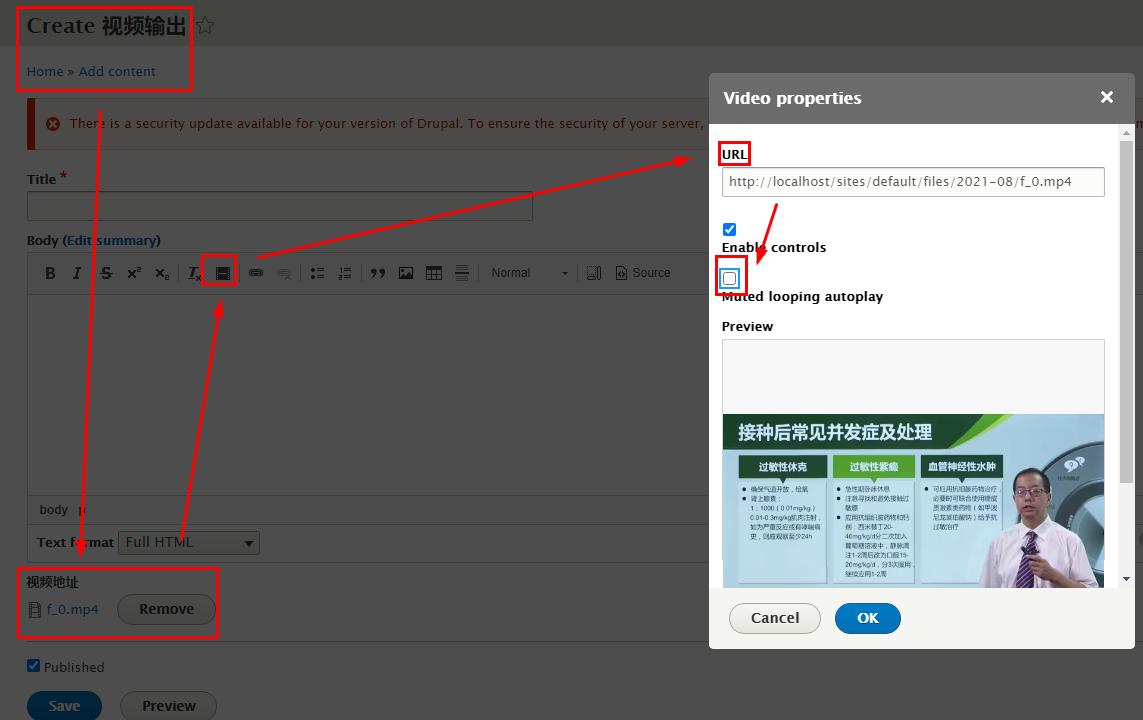
Task: Click the dialog scrollbar up arrow
Action: click(1126, 133)
